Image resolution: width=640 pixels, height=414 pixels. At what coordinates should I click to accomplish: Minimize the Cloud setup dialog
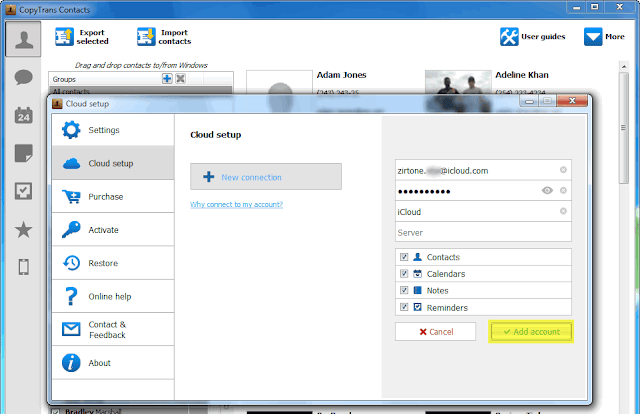click(529, 101)
